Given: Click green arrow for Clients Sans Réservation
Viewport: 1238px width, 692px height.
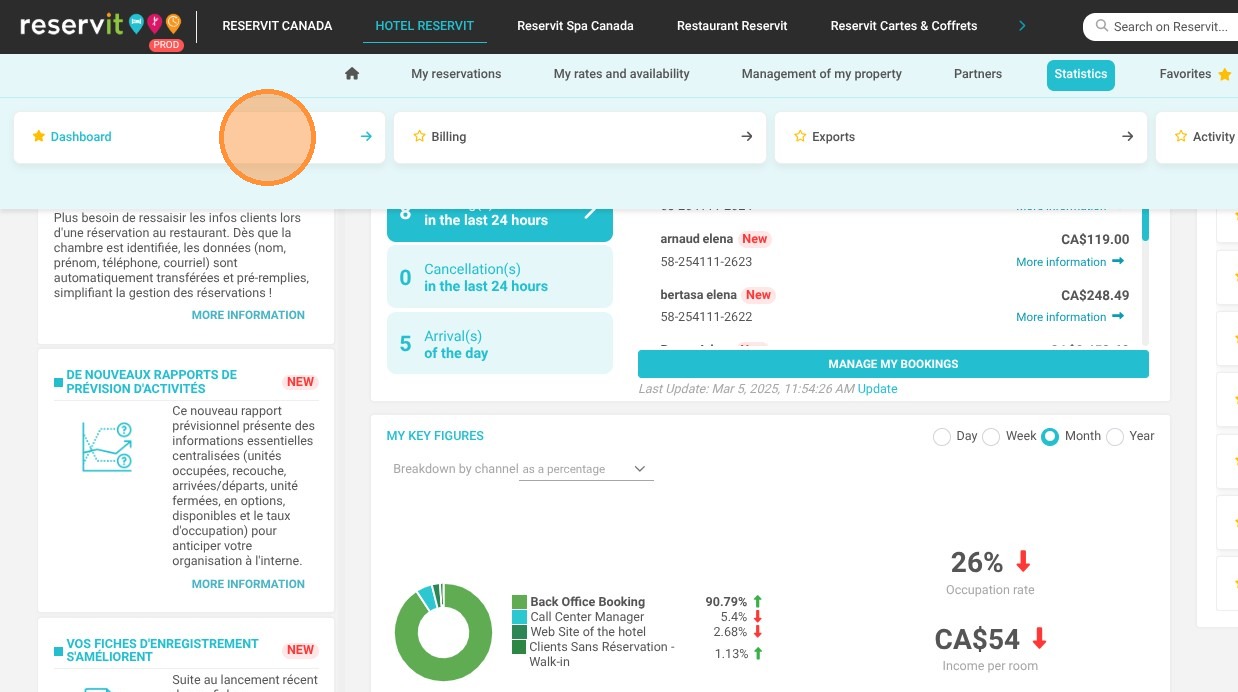Looking at the screenshot, I should [758, 654].
